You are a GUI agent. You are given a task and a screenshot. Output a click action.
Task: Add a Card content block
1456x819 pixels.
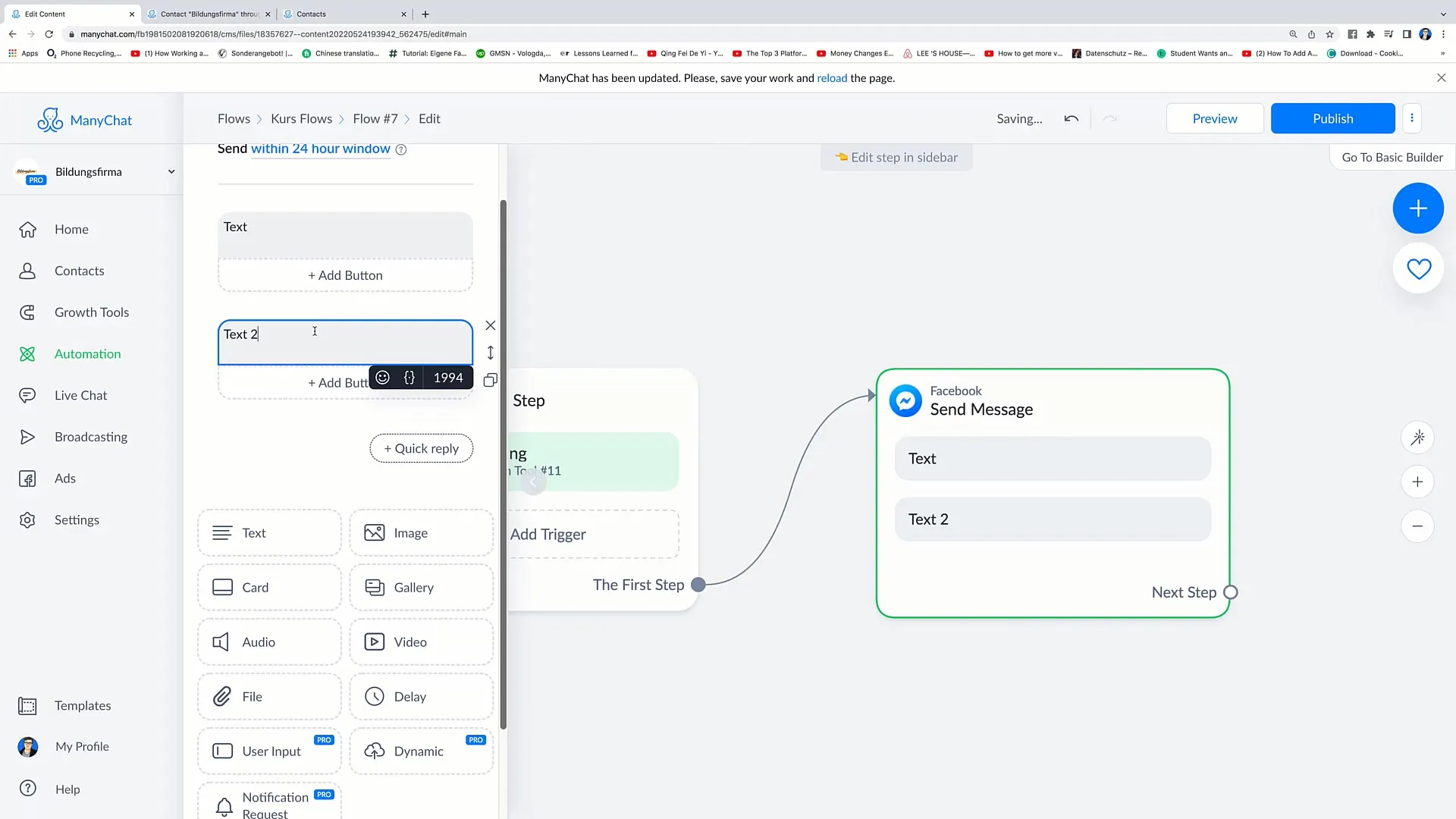(269, 588)
